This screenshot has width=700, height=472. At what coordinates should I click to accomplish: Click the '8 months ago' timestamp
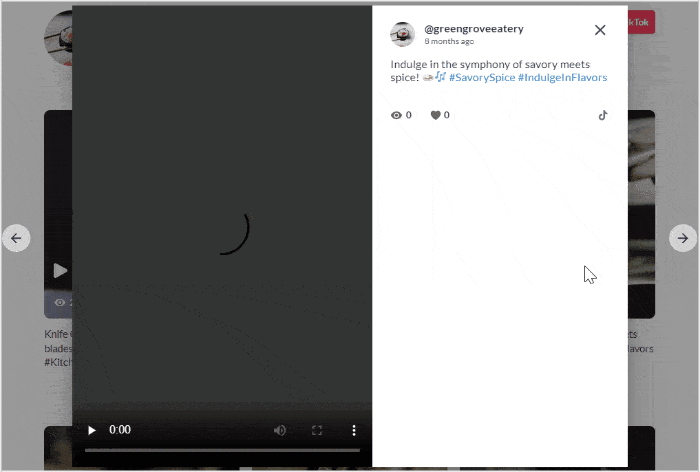click(449, 41)
